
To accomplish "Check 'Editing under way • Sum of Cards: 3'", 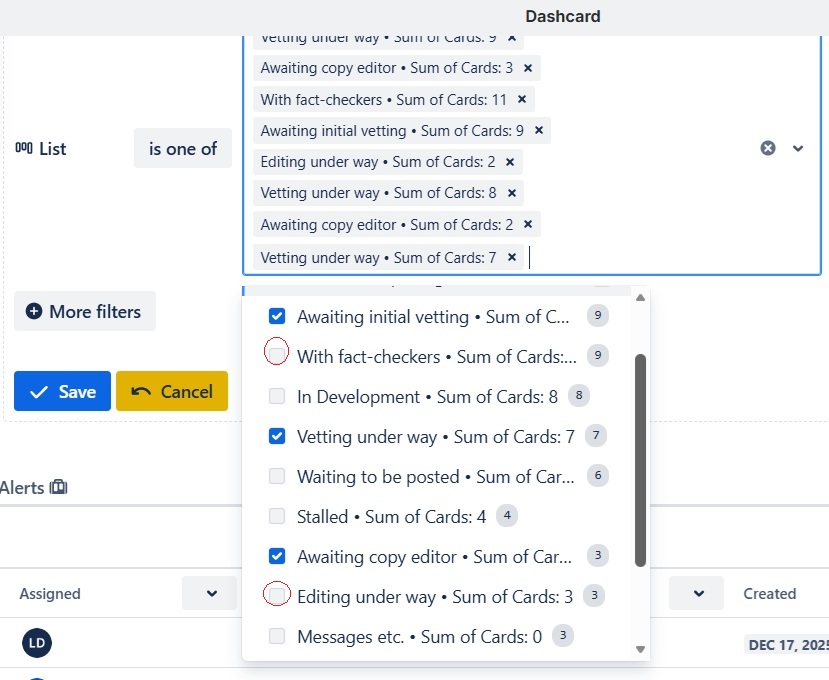I will (277, 595).
